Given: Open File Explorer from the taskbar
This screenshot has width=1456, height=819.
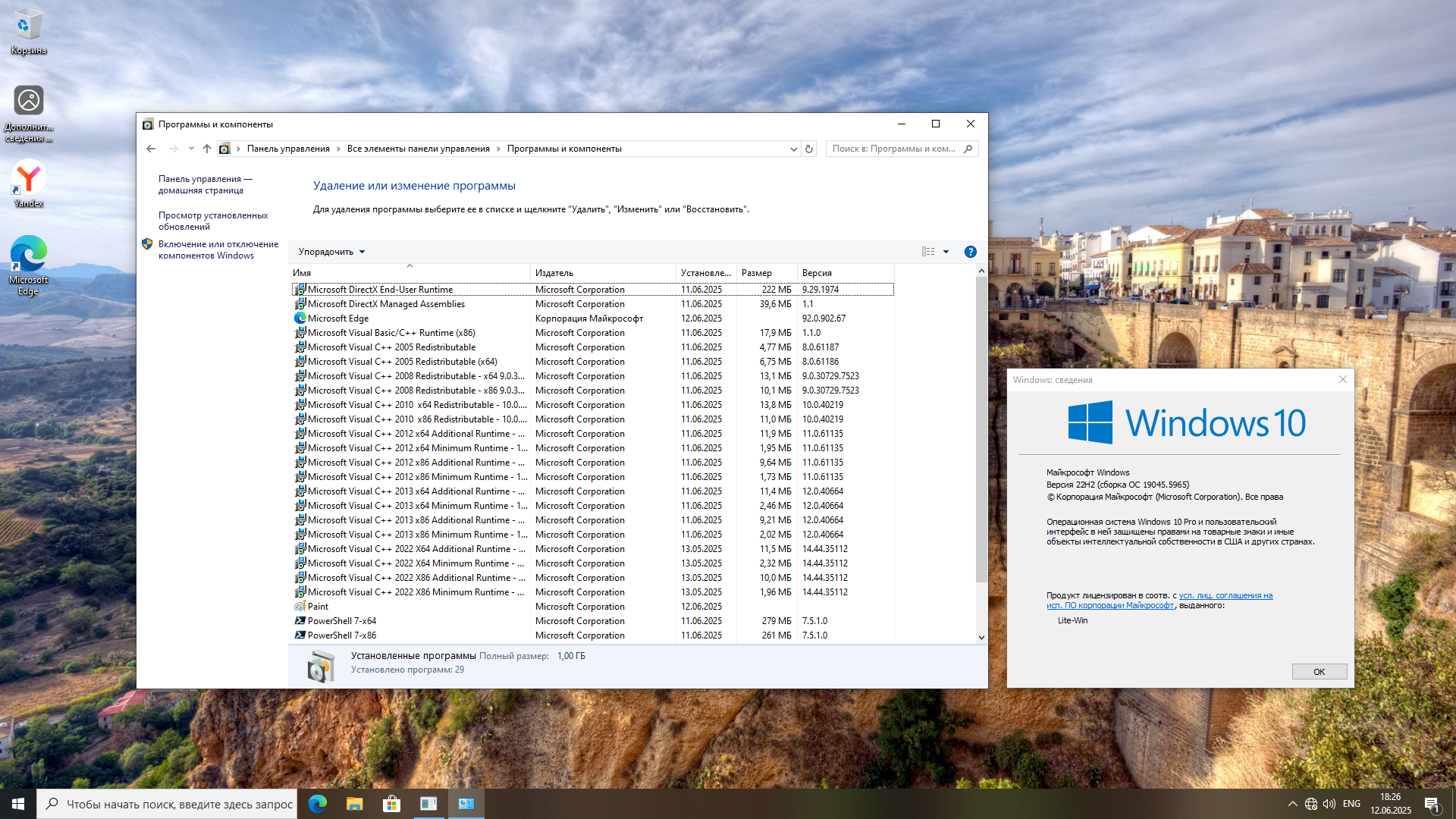Looking at the screenshot, I should 354,803.
